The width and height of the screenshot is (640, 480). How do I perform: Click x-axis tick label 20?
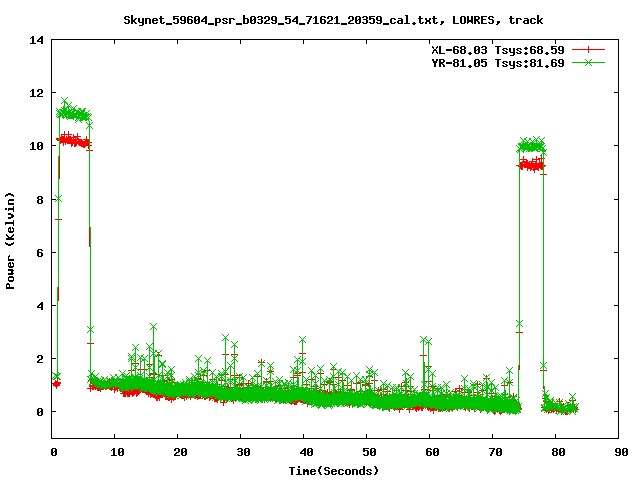point(180,452)
